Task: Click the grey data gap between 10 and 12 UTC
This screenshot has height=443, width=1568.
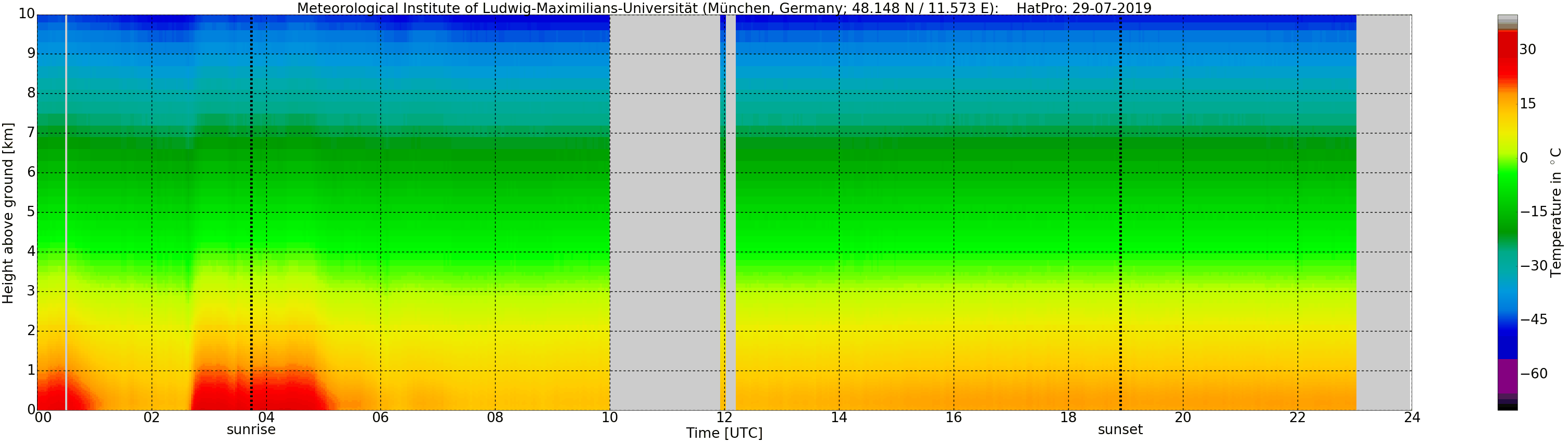Action: [665, 212]
